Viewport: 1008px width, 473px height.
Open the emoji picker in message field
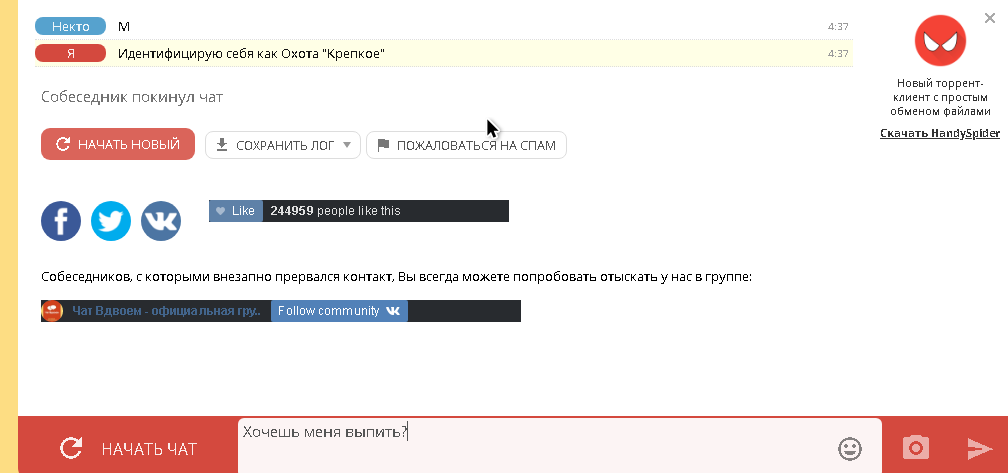[x=850, y=449]
